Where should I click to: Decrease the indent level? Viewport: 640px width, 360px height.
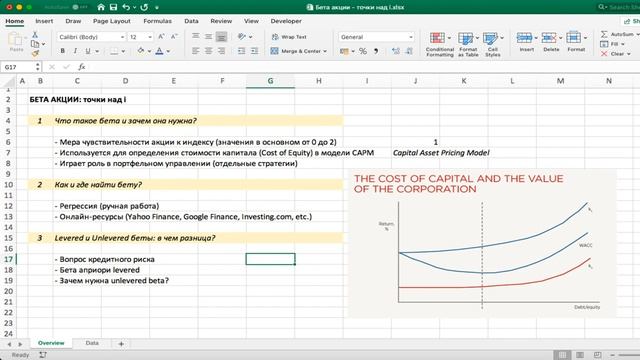(x=241, y=51)
